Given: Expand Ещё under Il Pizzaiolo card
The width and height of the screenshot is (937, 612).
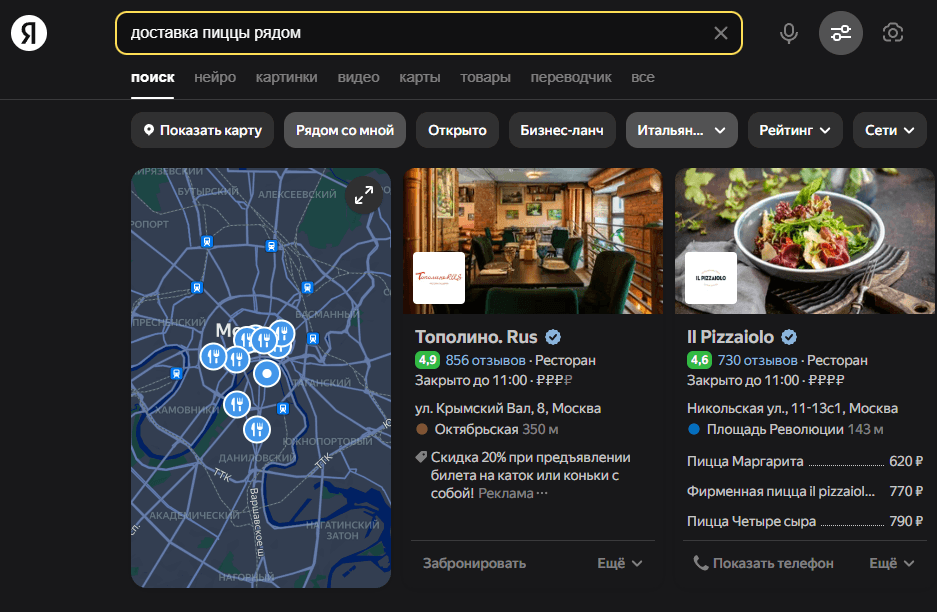Looking at the screenshot, I should pos(892,564).
